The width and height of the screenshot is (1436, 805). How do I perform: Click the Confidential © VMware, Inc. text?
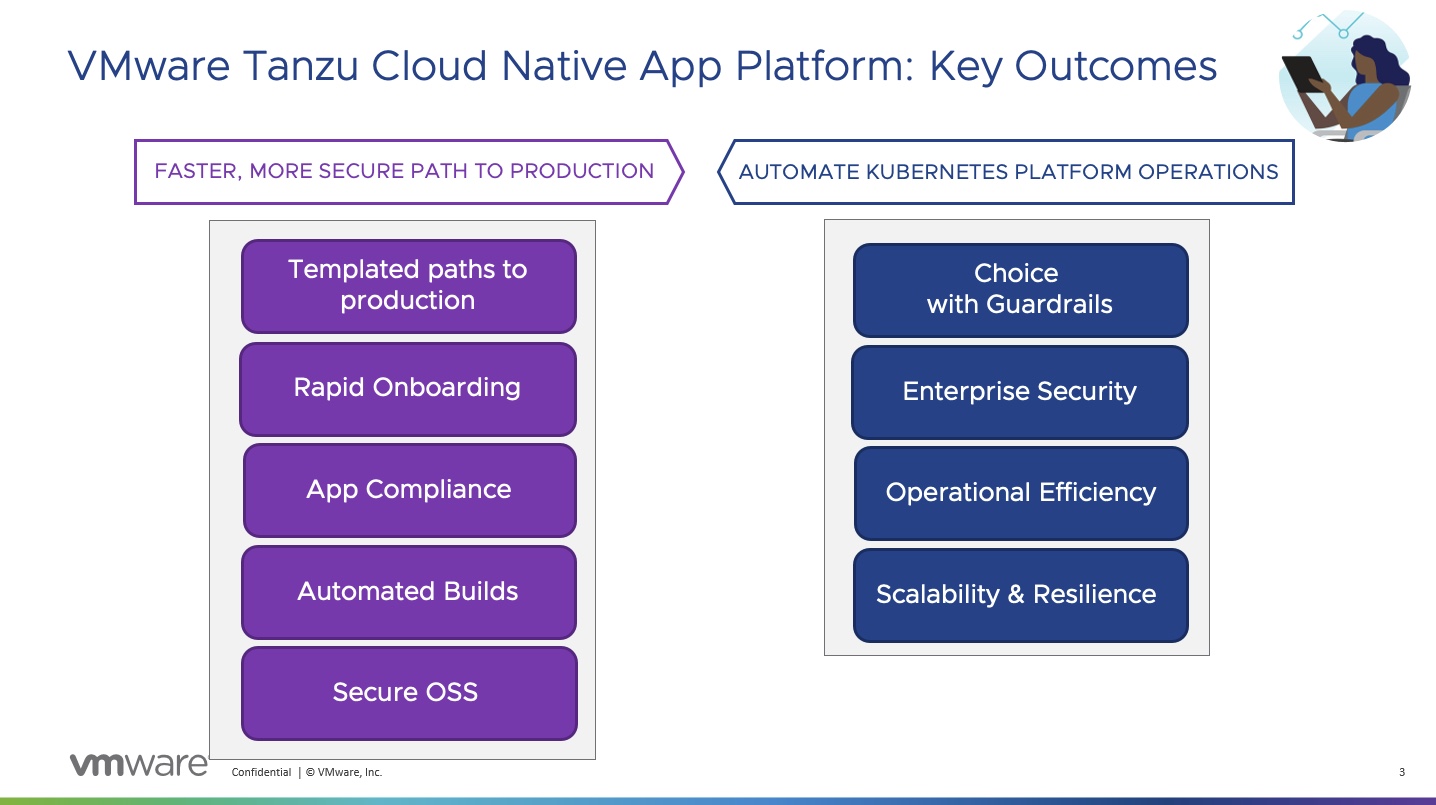(306, 772)
